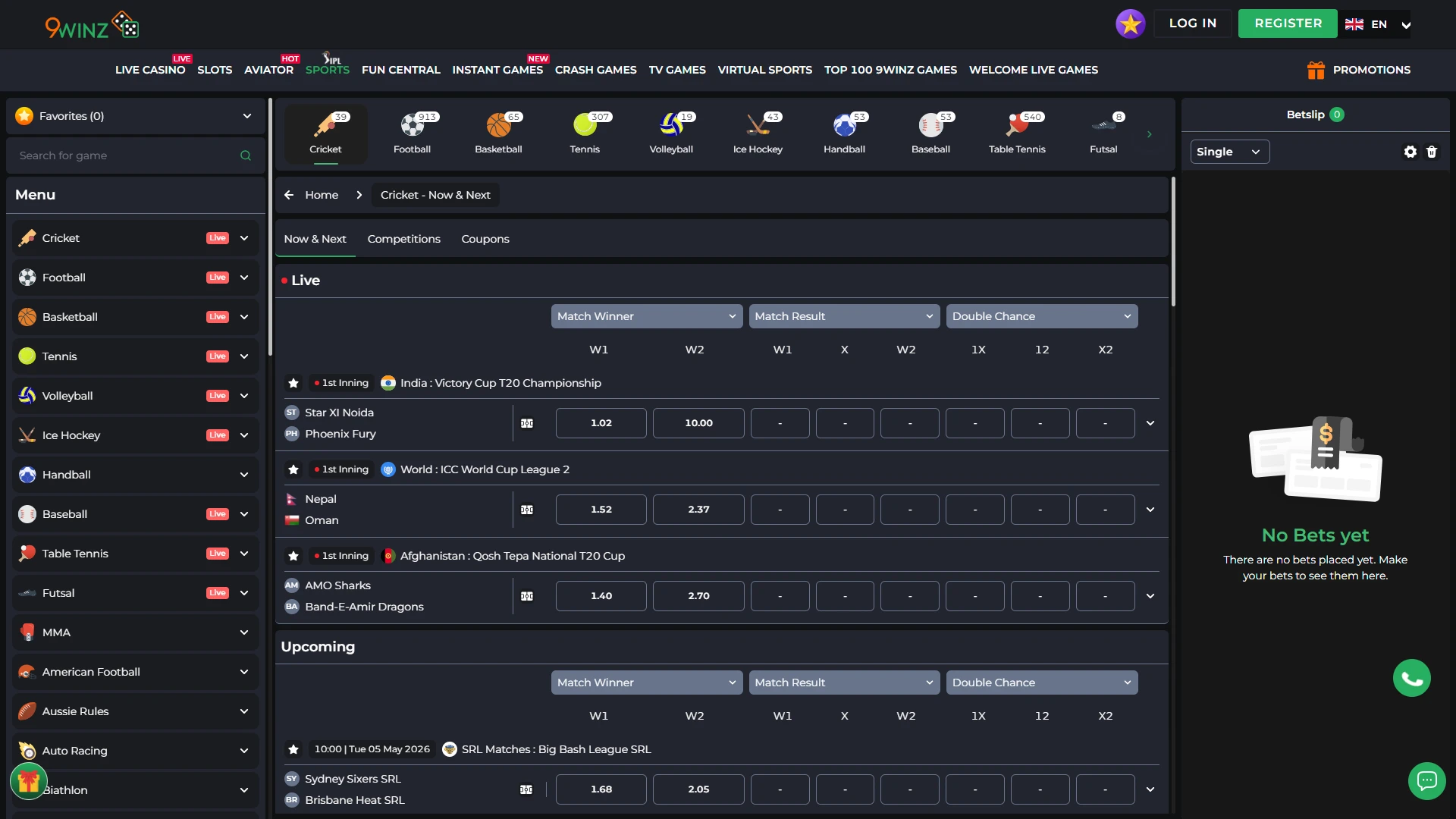
Task: Click the green phone call button
Action: pyautogui.click(x=1411, y=678)
